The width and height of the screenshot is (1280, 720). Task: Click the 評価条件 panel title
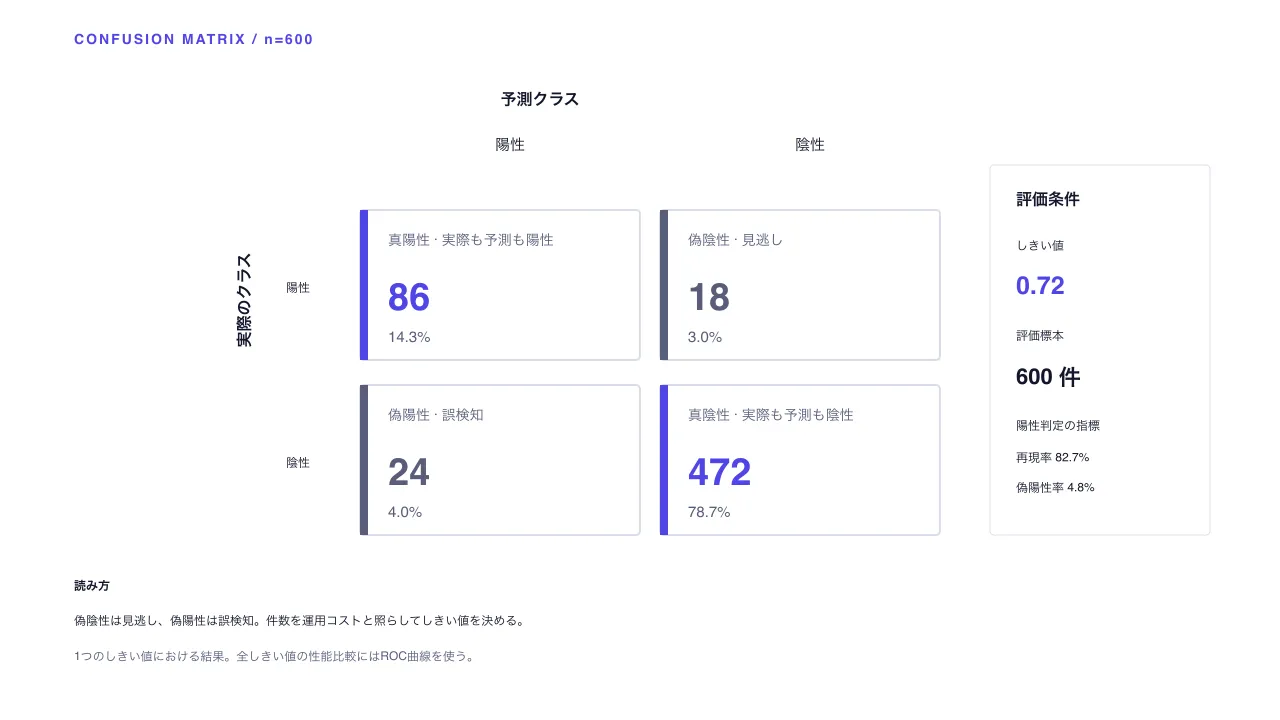(1048, 199)
